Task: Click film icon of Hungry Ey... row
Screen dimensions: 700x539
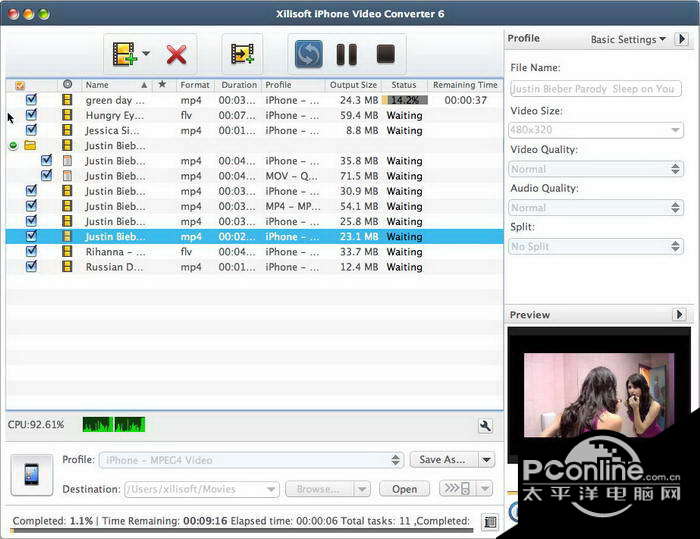Action: pos(67,115)
